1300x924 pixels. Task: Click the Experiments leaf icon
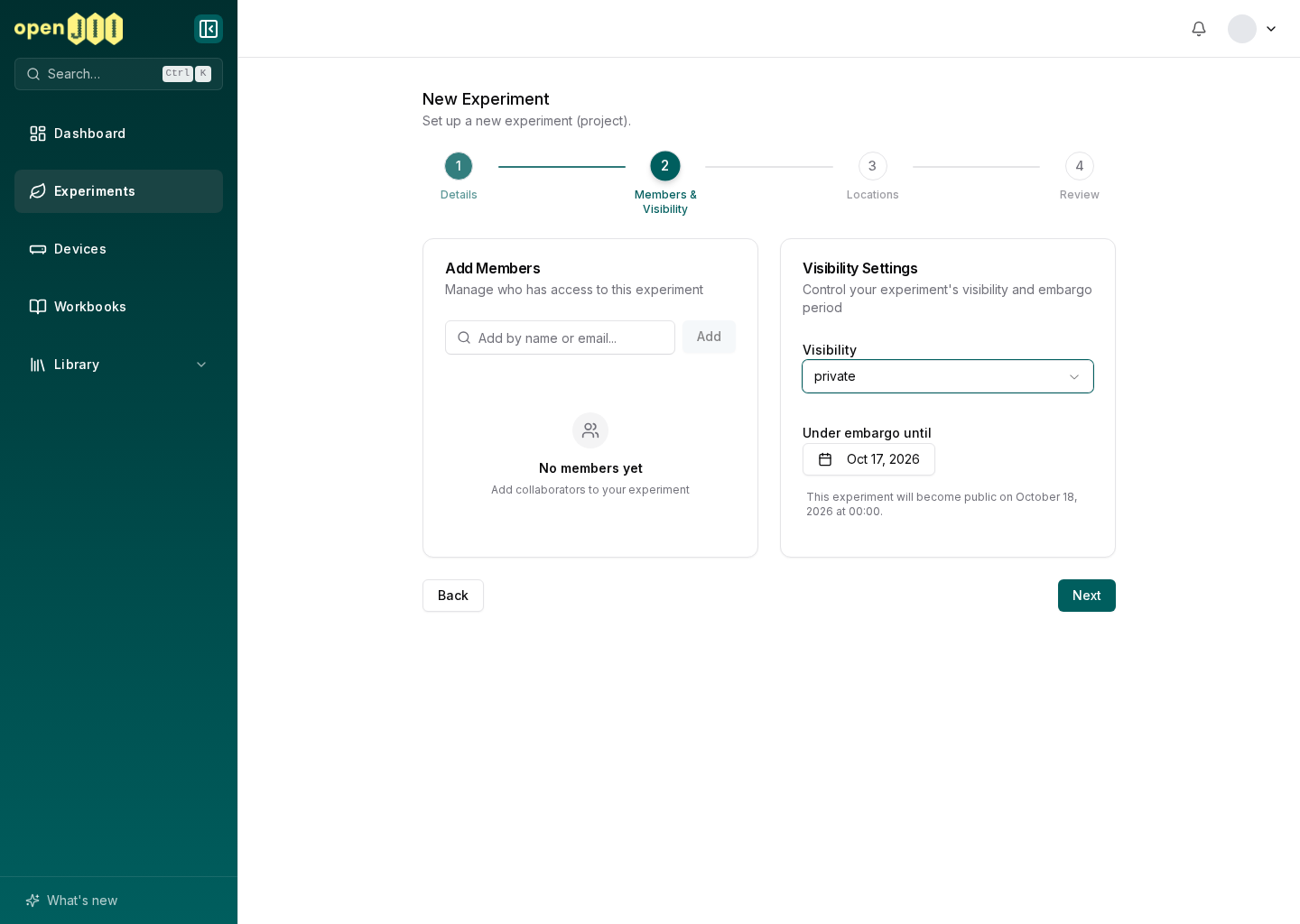pyautogui.click(x=38, y=191)
